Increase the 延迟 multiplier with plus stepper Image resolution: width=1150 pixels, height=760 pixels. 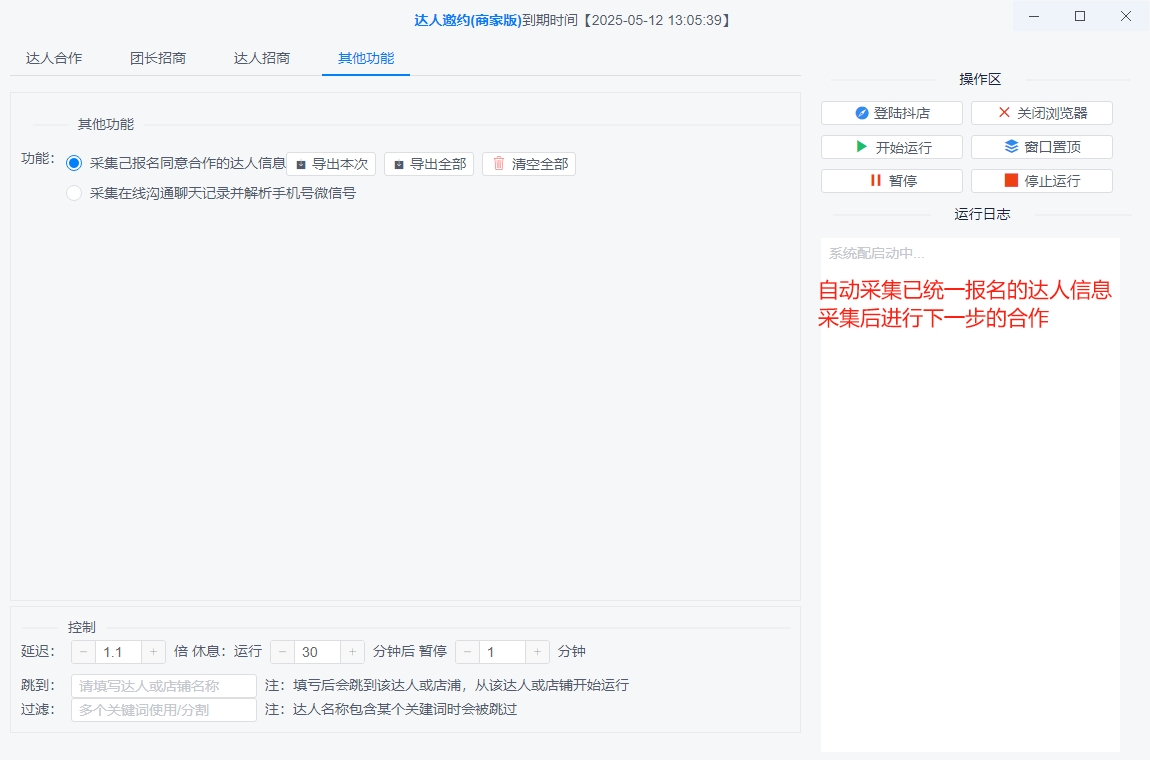pos(152,651)
